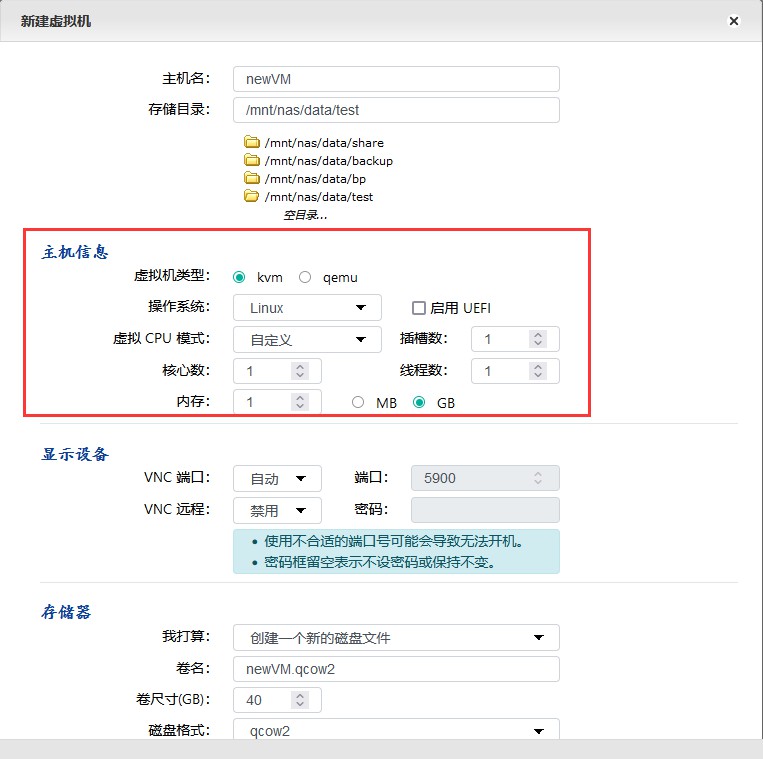763x759 pixels.
Task: Open the 我打算 disk creation dropdown
Action: tap(396, 637)
